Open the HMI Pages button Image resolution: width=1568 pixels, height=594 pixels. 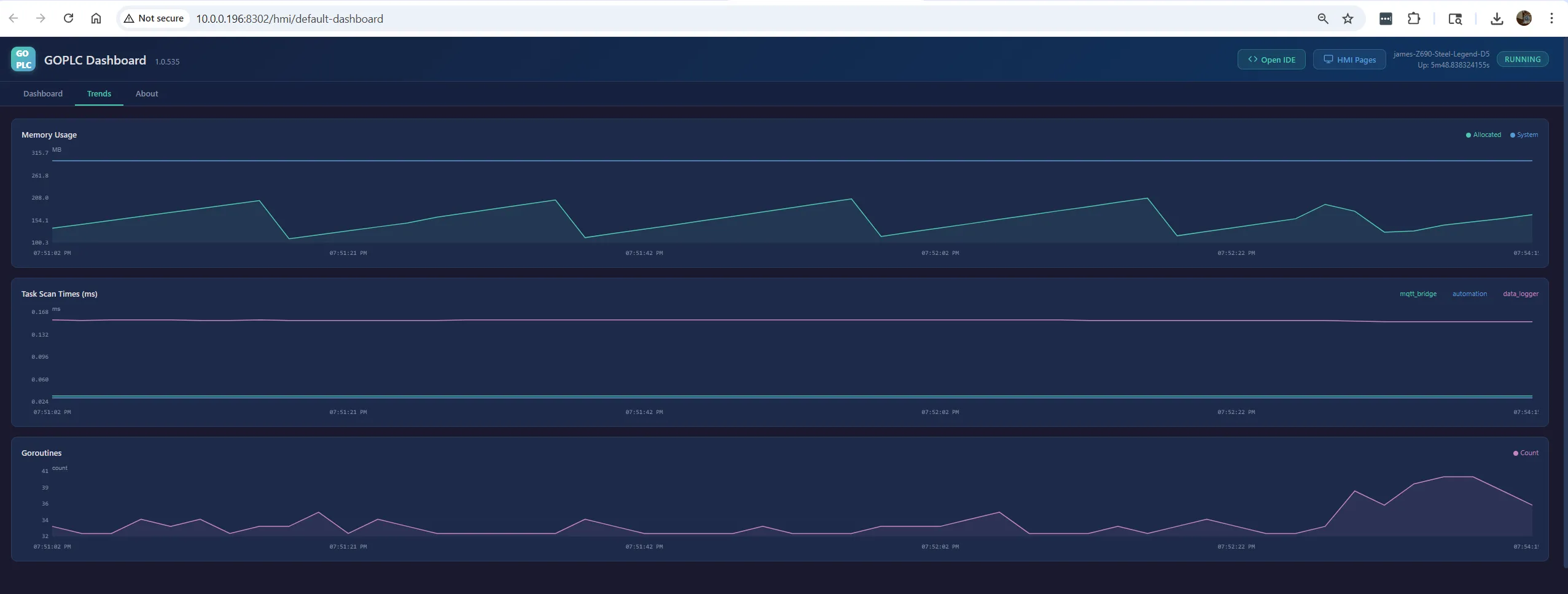point(1349,59)
